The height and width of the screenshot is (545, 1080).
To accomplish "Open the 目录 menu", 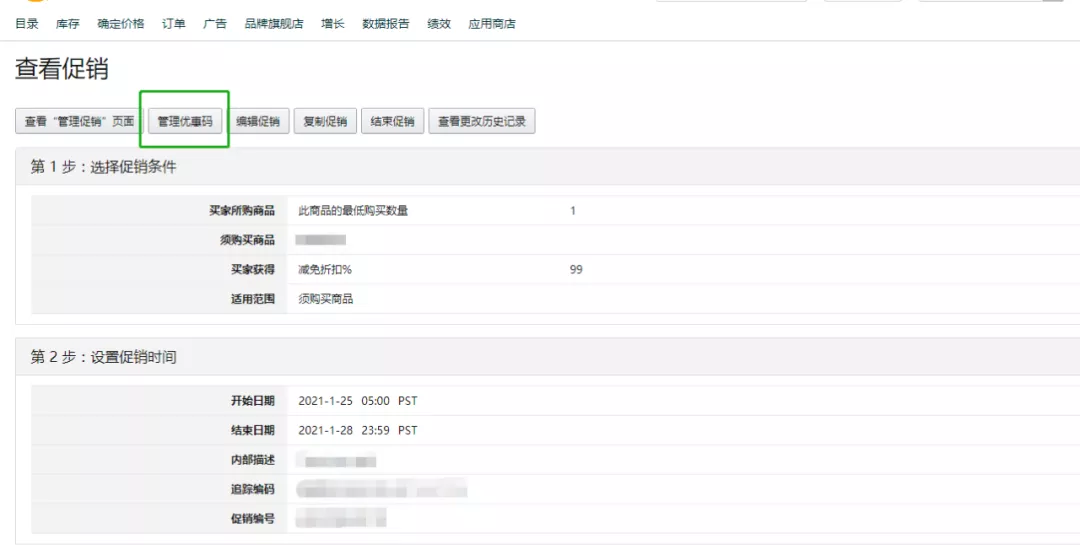I will pyautogui.click(x=27, y=24).
